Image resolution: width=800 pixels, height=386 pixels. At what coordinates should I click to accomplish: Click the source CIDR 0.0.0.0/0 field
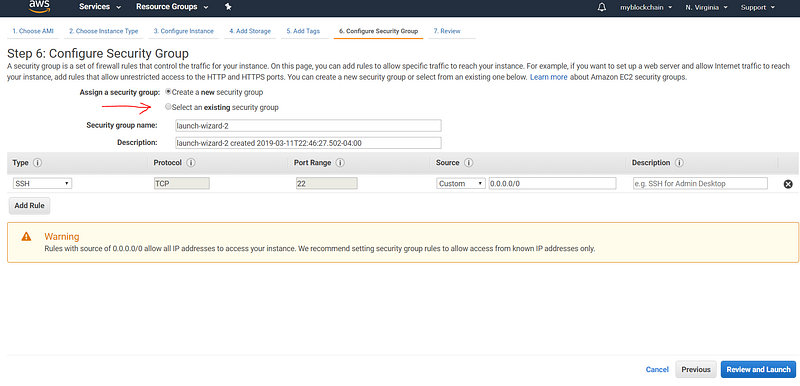(552, 184)
